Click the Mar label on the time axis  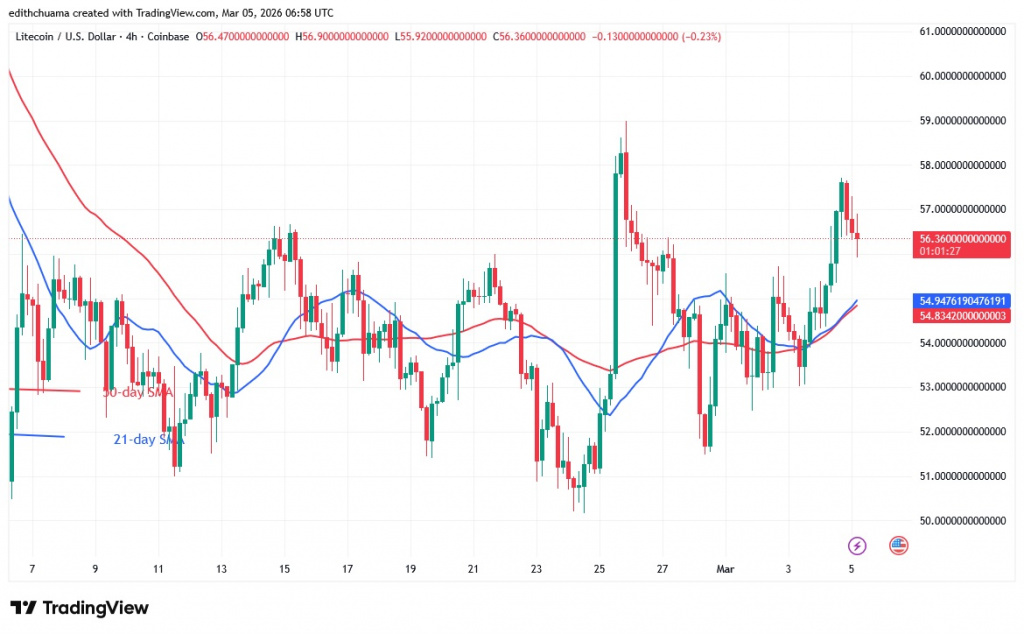(x=725, y=569)
